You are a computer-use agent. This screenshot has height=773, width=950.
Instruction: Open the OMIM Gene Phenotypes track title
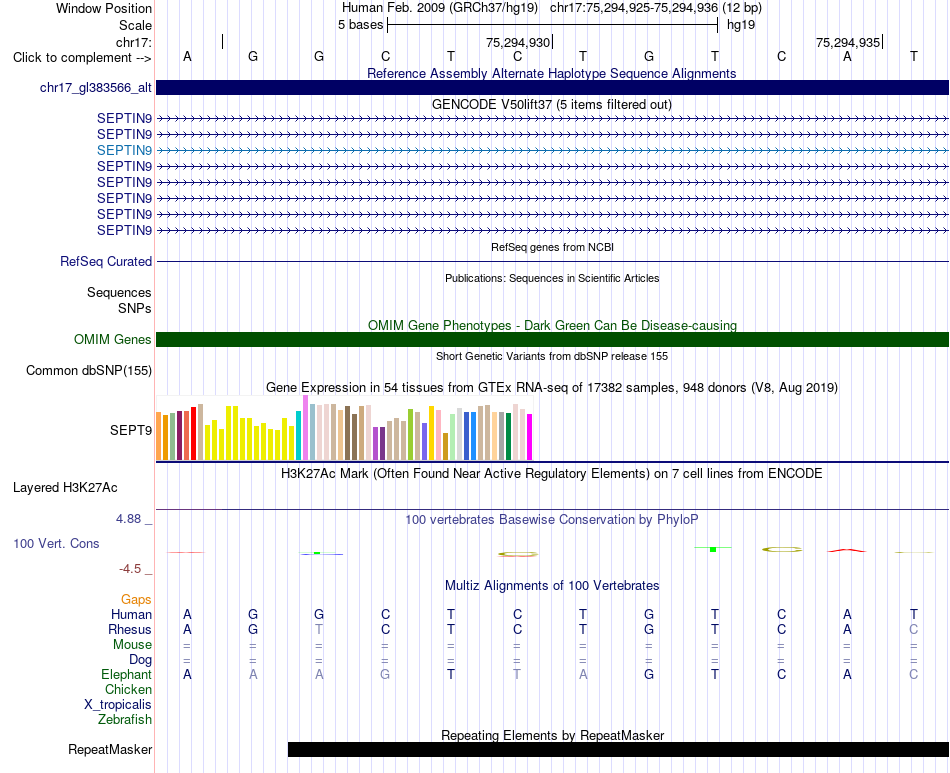(552, 325)
